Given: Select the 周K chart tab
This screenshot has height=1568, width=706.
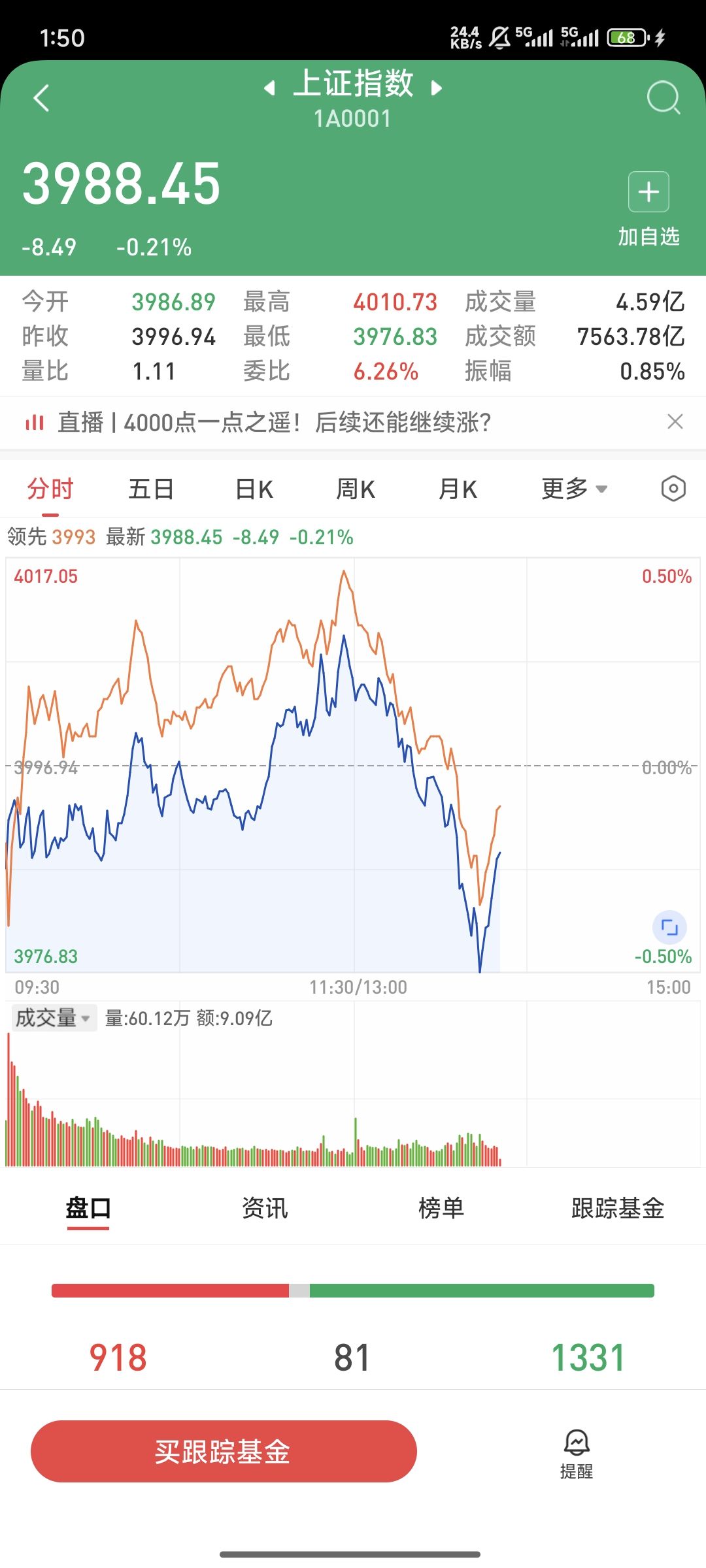Looking at the screenshot, I should coord(355,489).
